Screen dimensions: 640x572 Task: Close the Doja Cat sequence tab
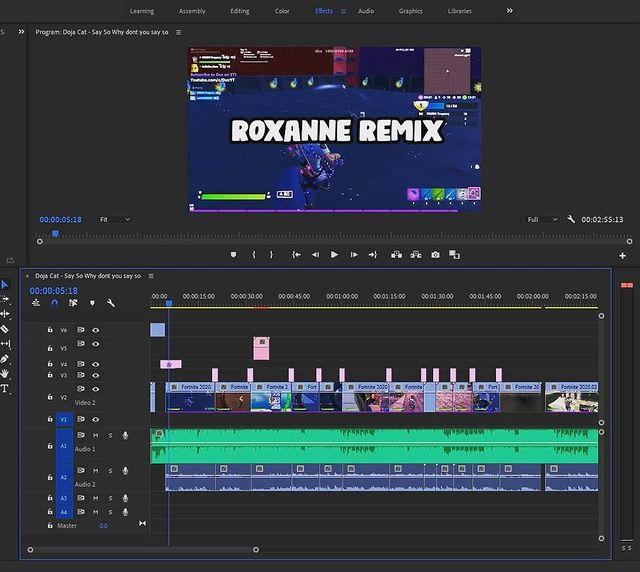click(27, 276)
